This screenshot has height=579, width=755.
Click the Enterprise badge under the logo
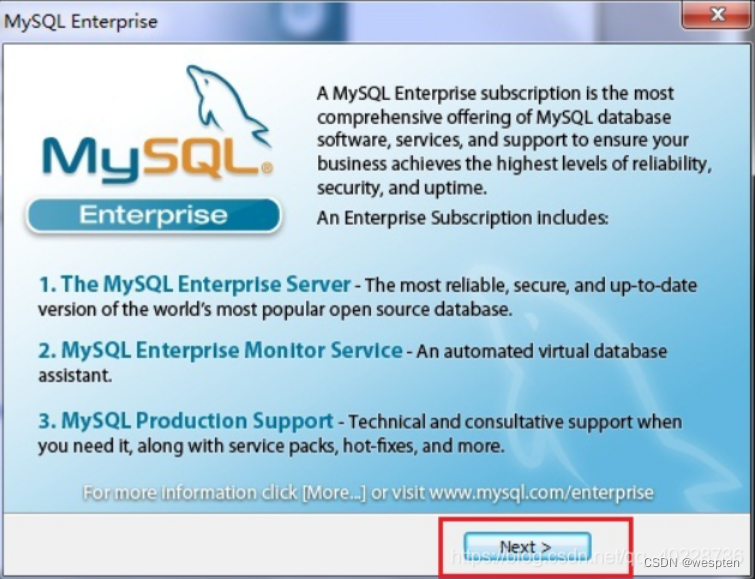154,215
